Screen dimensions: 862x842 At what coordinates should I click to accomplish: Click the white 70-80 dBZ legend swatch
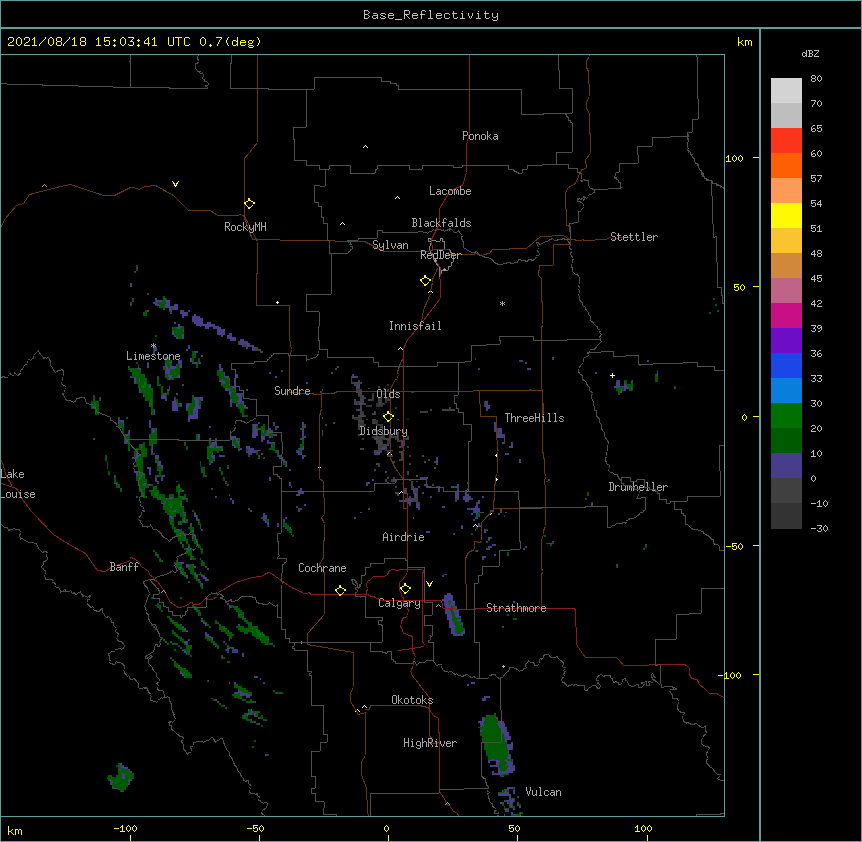coord(786,91)
